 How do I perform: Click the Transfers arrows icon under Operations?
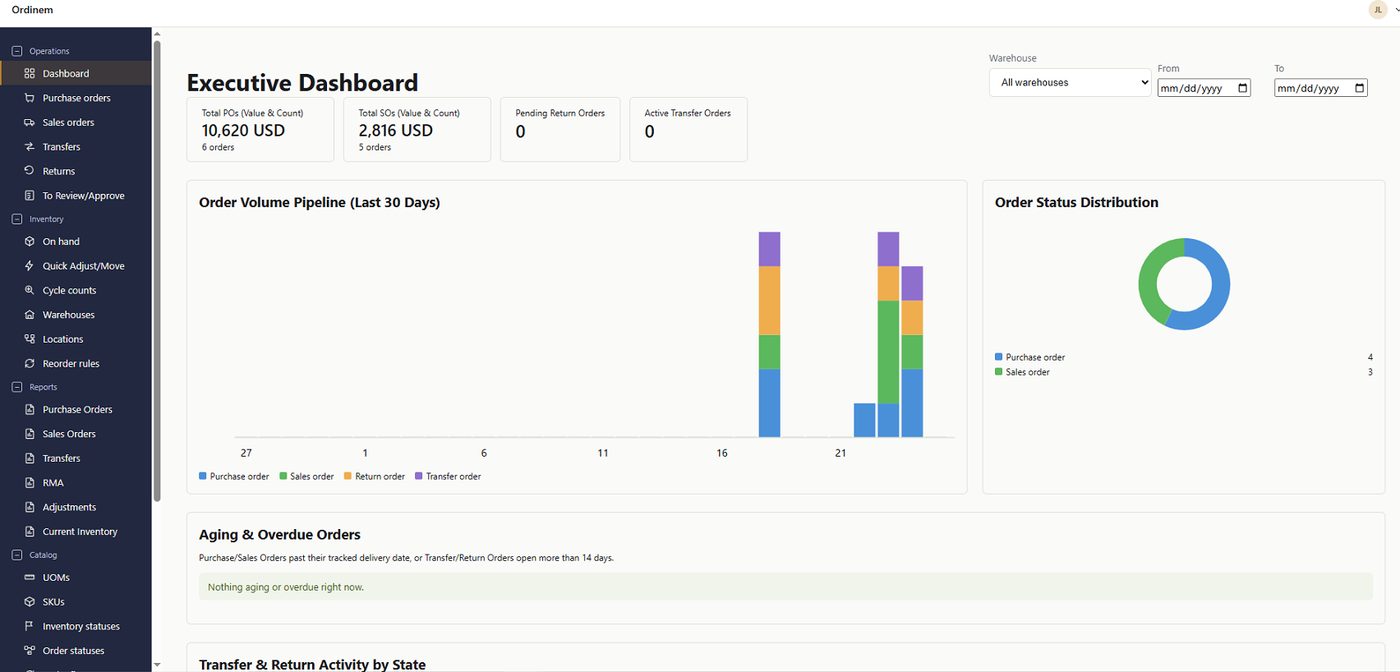click(x=30, y=147)
